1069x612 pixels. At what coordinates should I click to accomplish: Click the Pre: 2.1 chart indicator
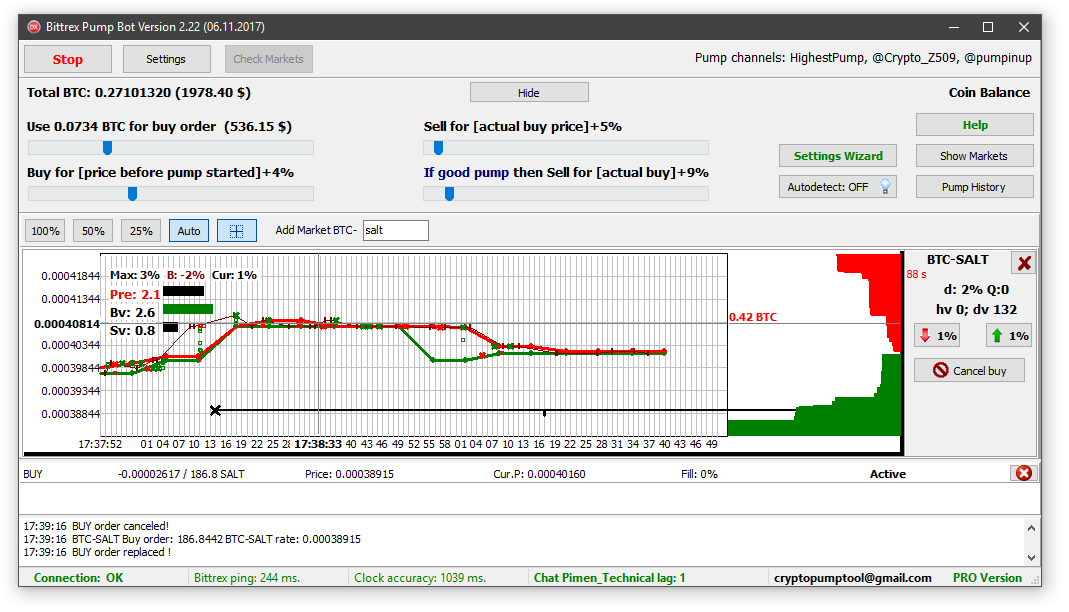pos(135,294)
